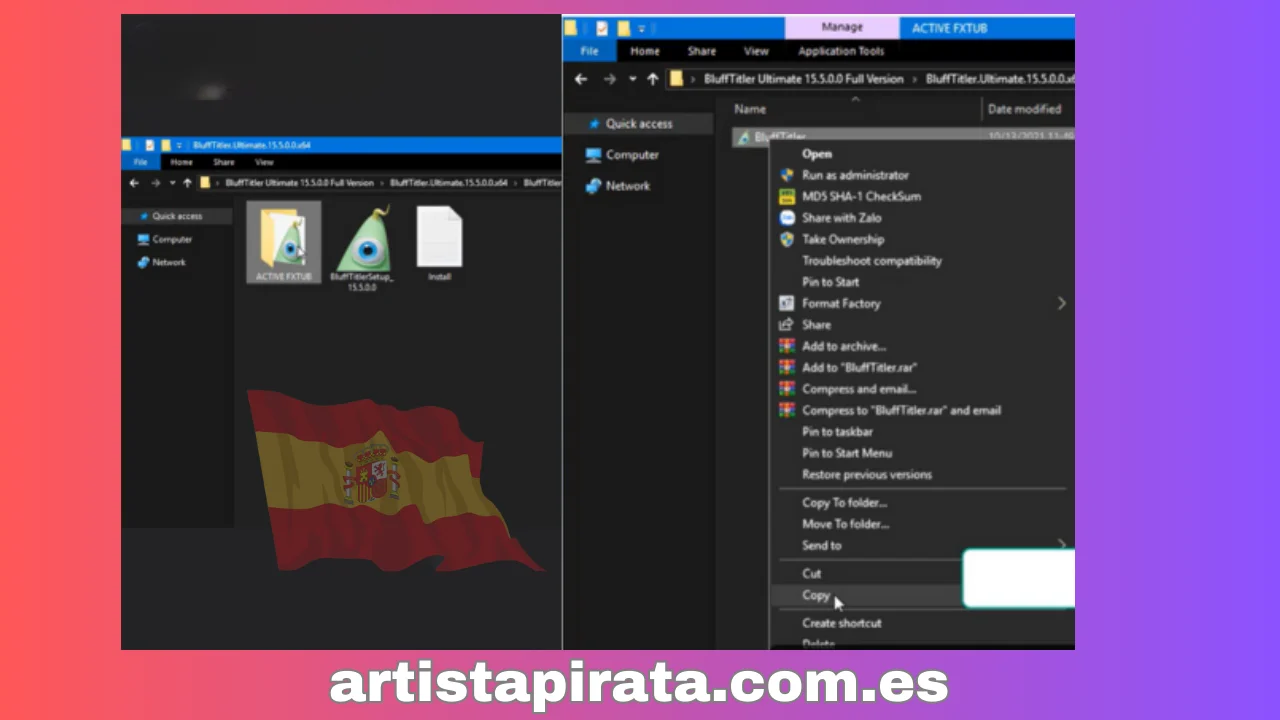
Task: Click New folder icon in BluffTitler.Ultimate.15.5.0.0.x64 title bar
Action: [166, 145]
